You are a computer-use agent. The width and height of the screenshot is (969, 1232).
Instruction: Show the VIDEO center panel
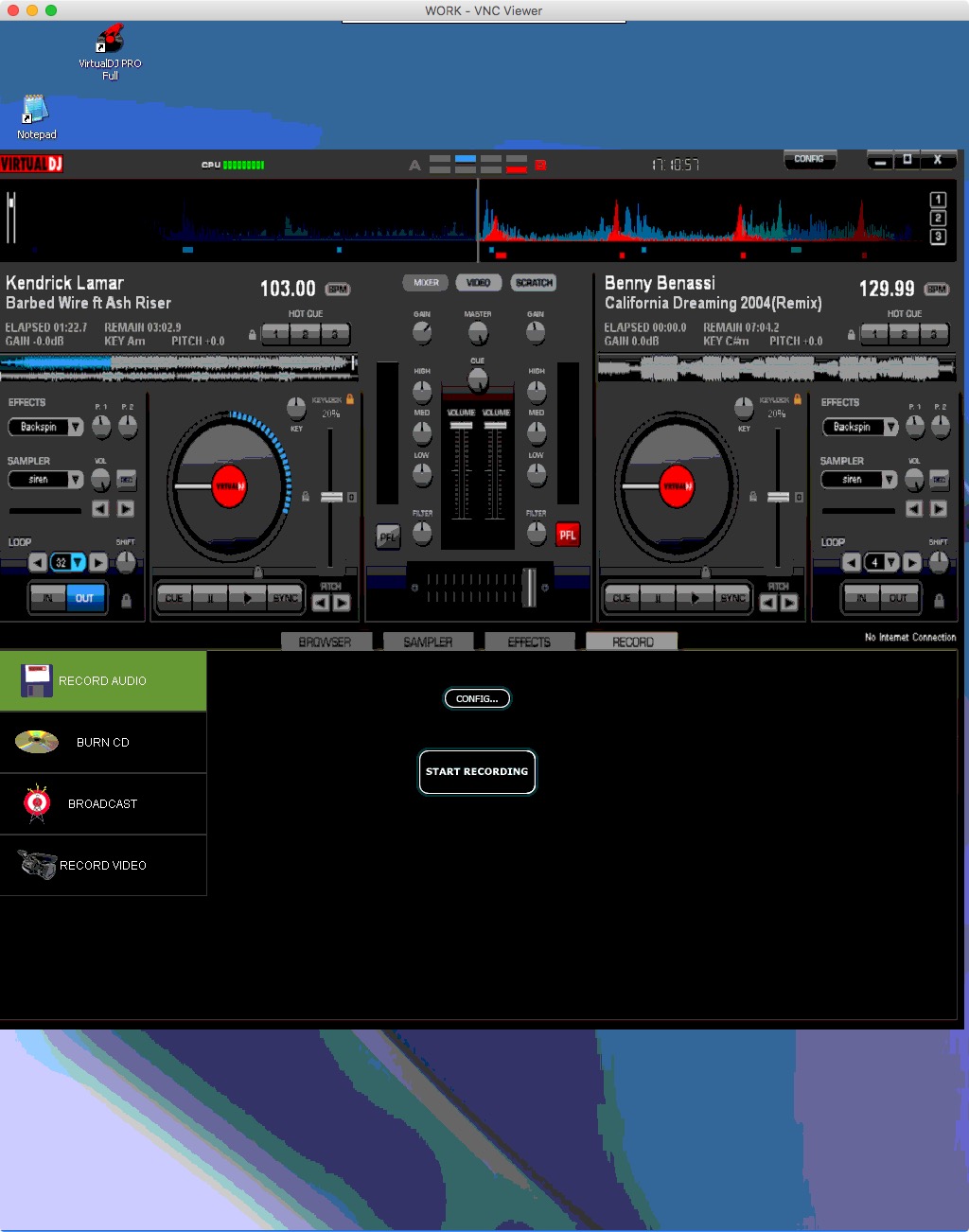coord(479,282)
